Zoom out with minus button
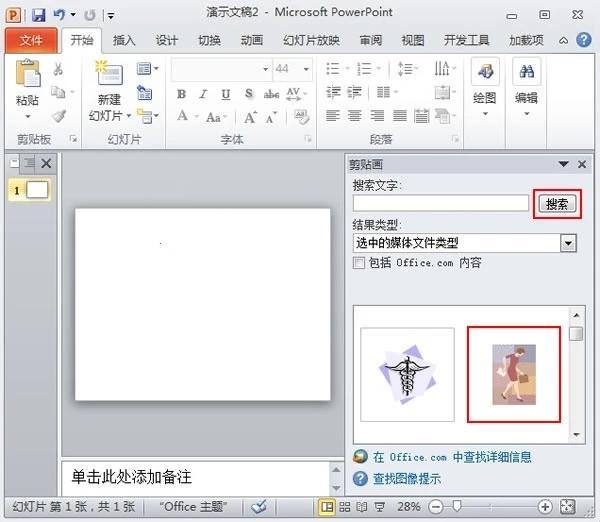This screenshot has height=522, width=600. coord(436,507)
